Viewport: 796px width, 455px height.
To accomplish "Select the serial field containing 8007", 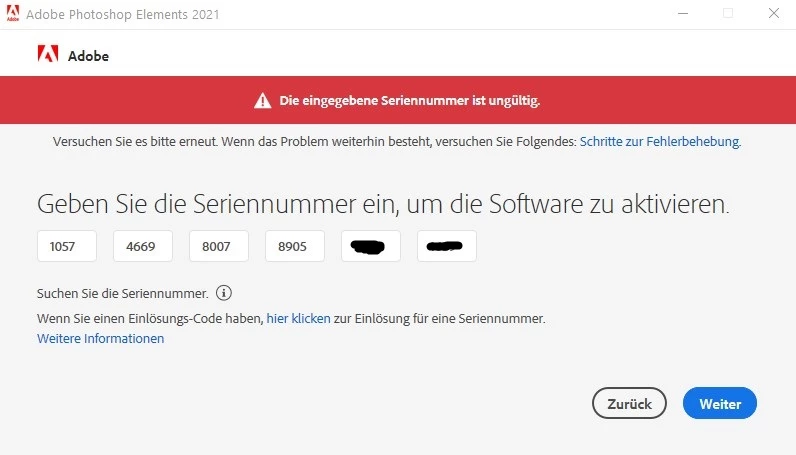I will (x=219, y=246).
